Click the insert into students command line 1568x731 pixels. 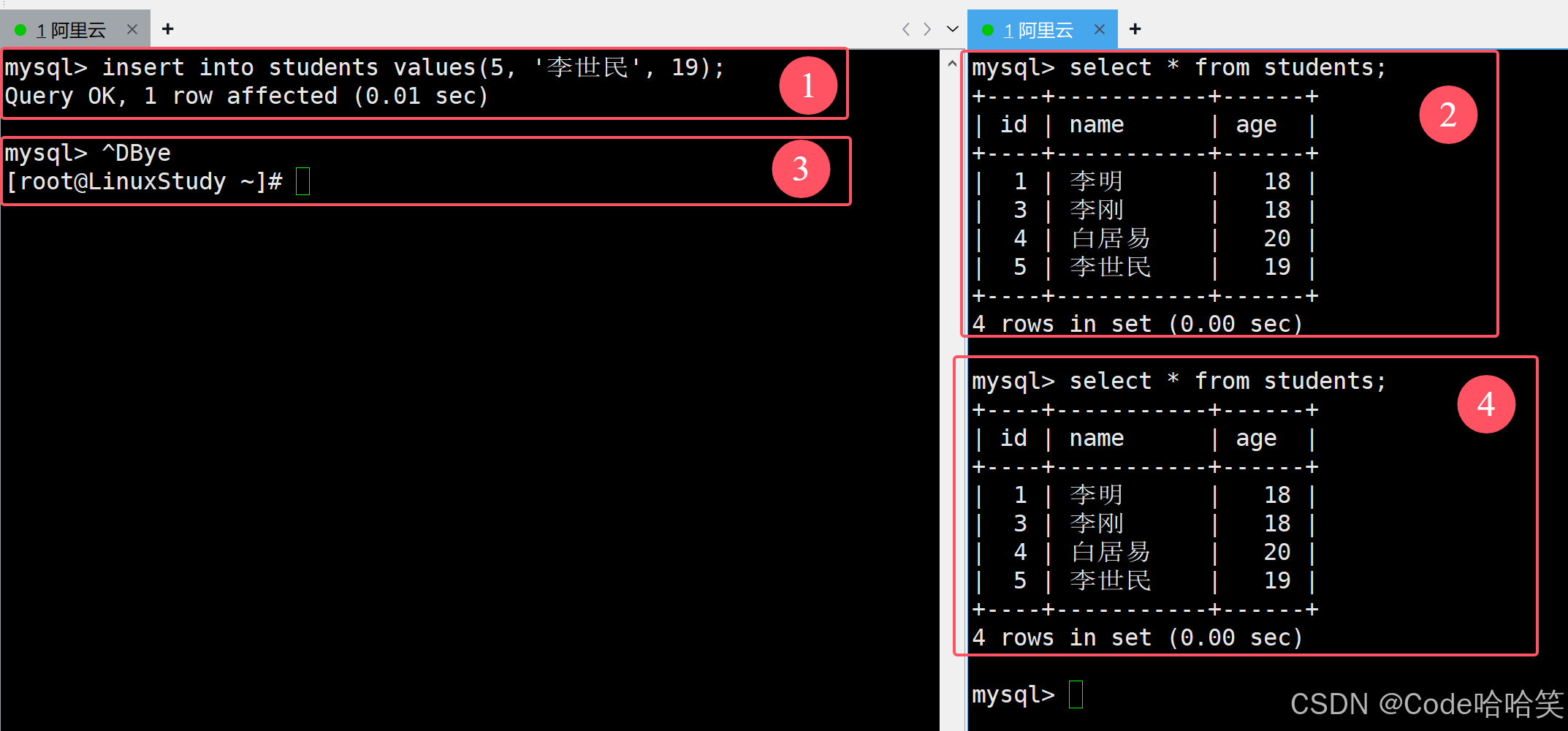coord(365,68)
